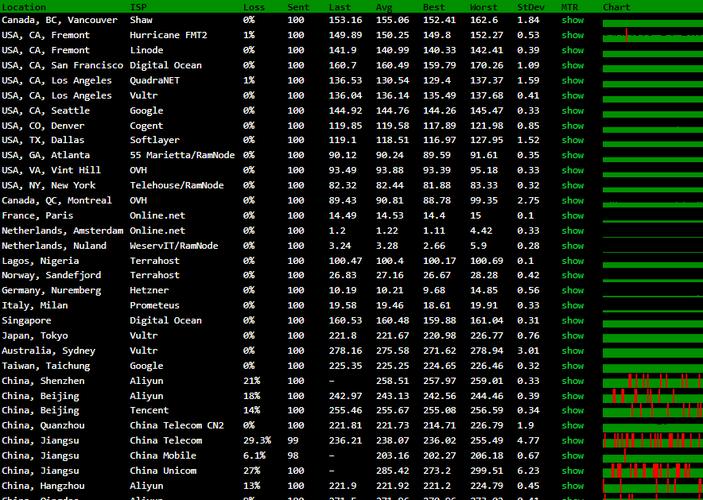Click show for Jiangsu China Telecom row

573,441
